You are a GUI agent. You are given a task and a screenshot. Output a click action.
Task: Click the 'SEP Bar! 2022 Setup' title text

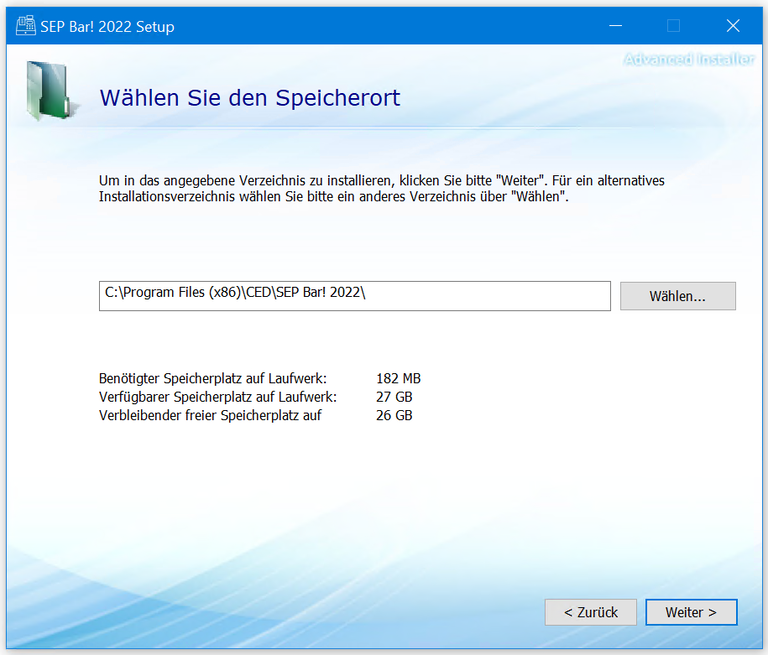click(107, 26)
